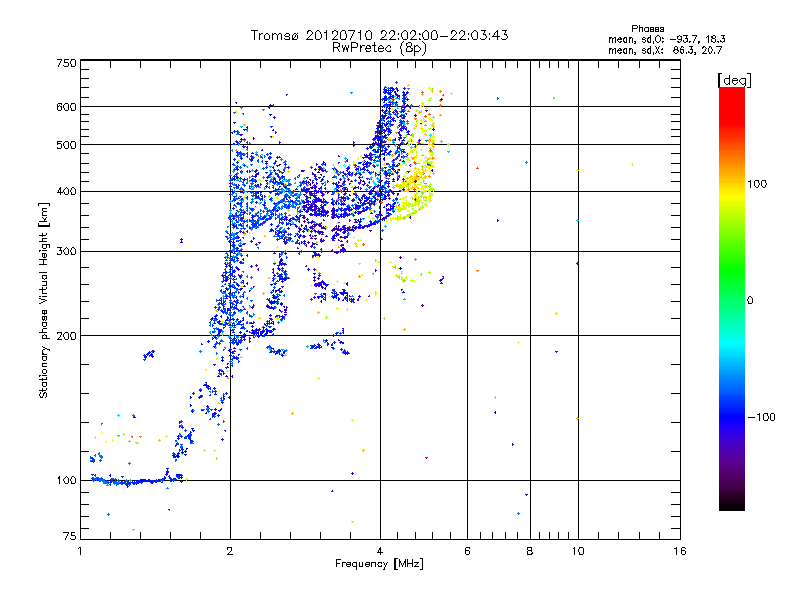Click the colorbar label '0'
This screenshot has height=600, width=800.
[x=750, y=301]
